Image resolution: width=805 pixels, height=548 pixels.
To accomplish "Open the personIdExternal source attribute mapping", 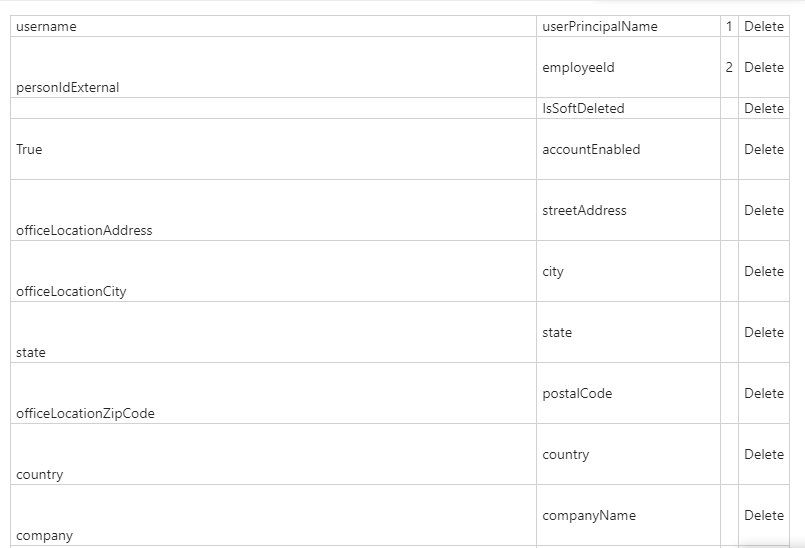I will [x=67, y=87].
